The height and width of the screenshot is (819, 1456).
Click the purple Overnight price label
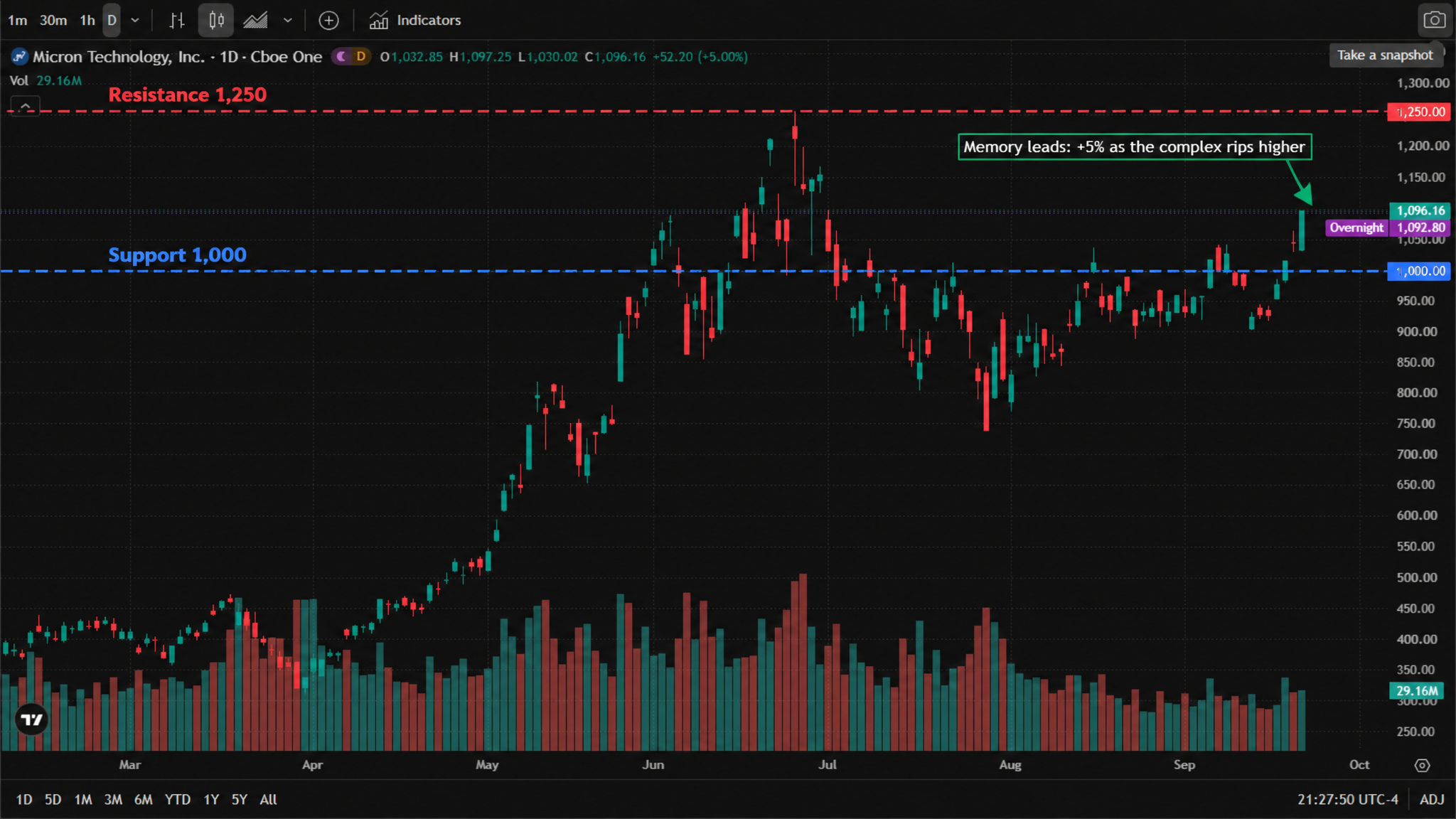1356,227
